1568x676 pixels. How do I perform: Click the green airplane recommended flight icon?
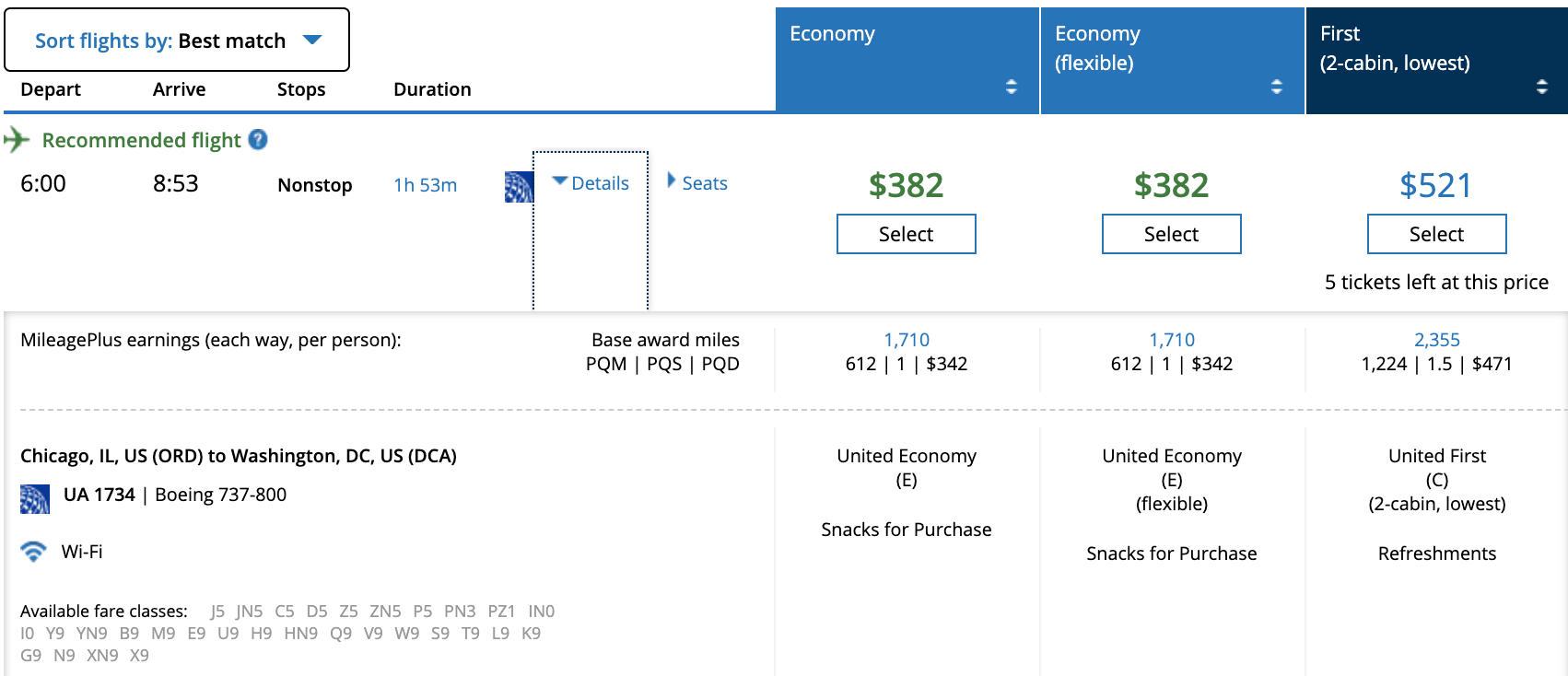point(17,140)
